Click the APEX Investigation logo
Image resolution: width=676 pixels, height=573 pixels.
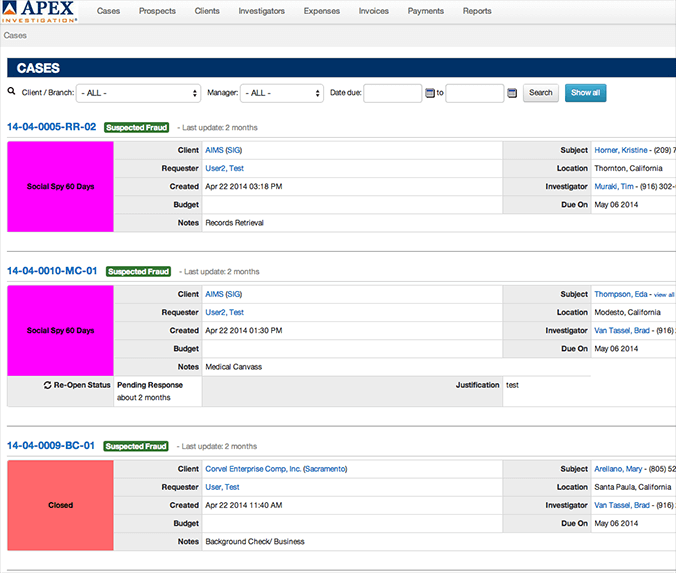[x=41, y=12]
